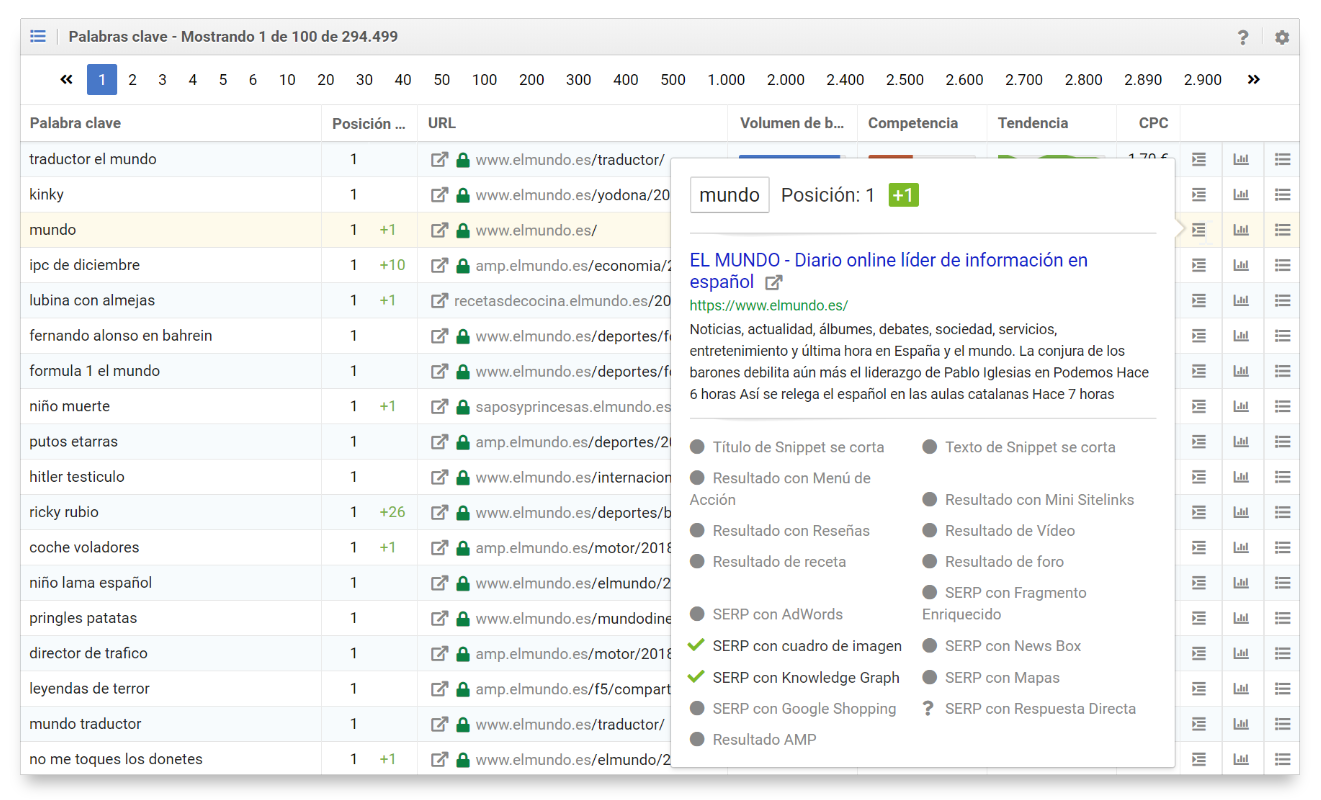
Task: Open list menu icon for leyendas de terror row
Action: pyautogui.click(x=1282, y=689)
